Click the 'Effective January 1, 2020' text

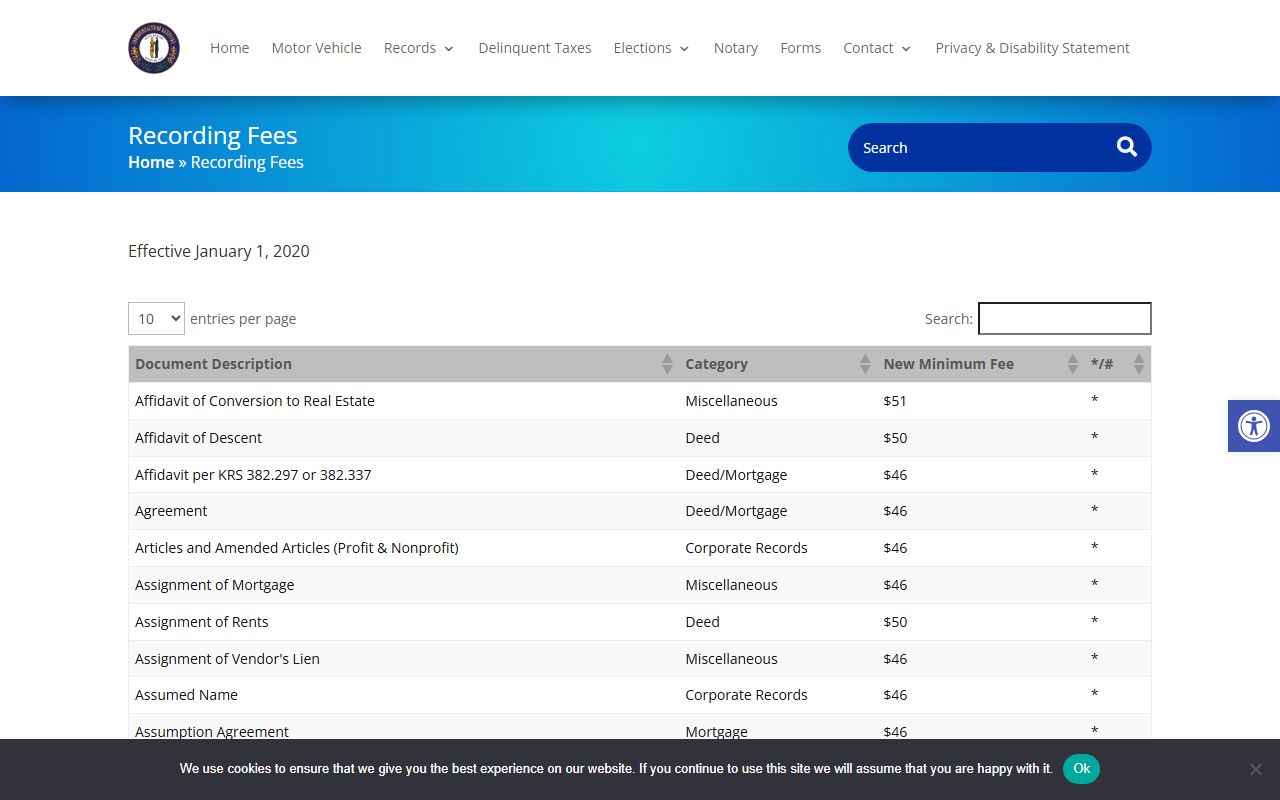pos(219,251)
